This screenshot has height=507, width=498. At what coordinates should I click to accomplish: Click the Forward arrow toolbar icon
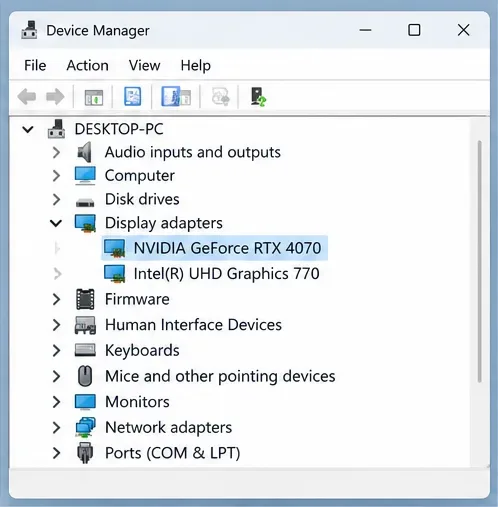[55, 97]
